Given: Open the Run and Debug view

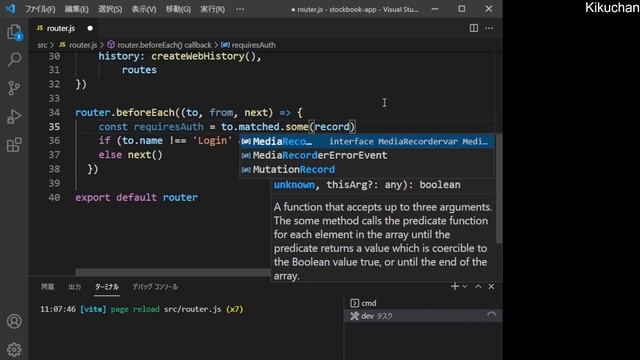Looking at the screenshot, I should click(14, 116).
